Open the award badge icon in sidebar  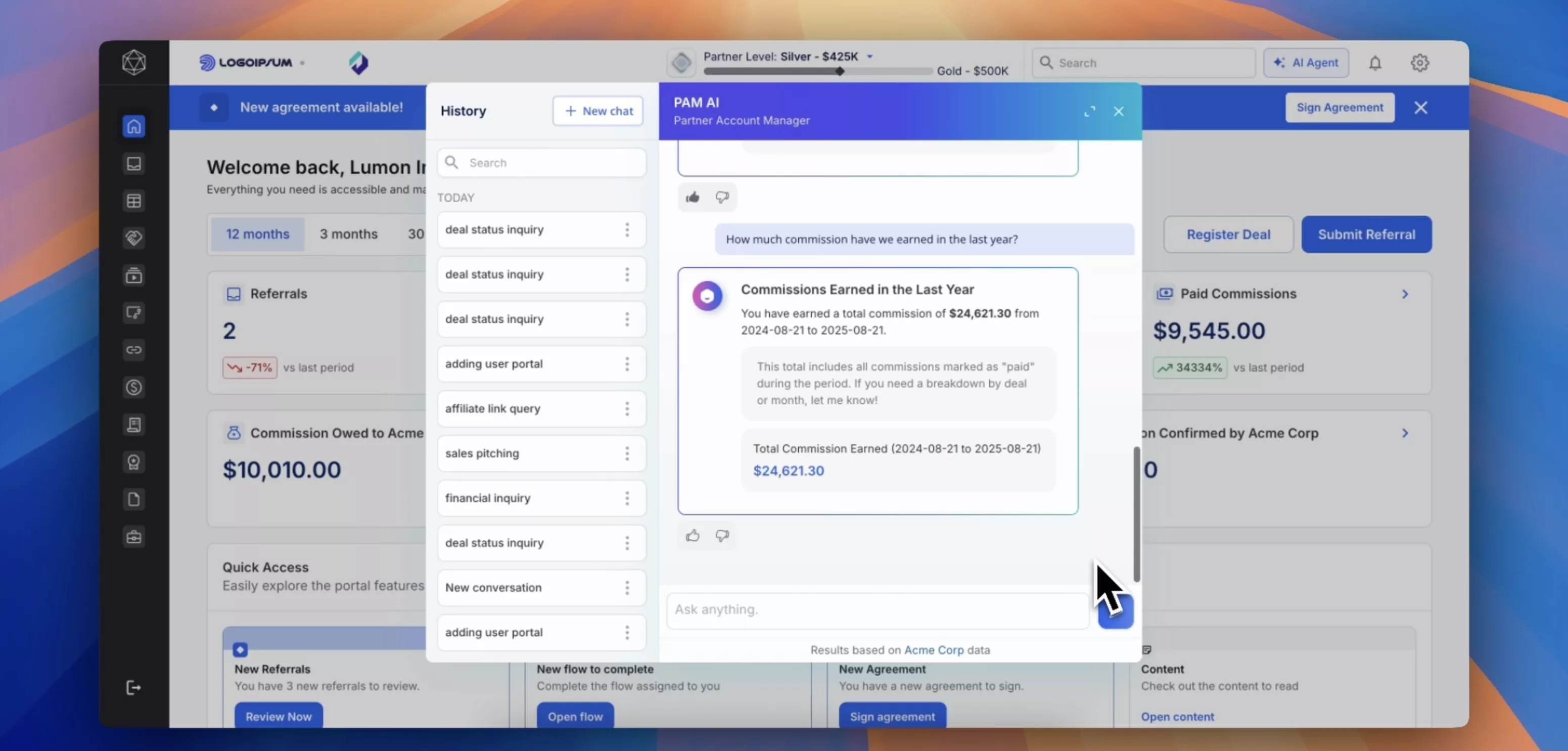pyautogui.click(x=134, y=462)
